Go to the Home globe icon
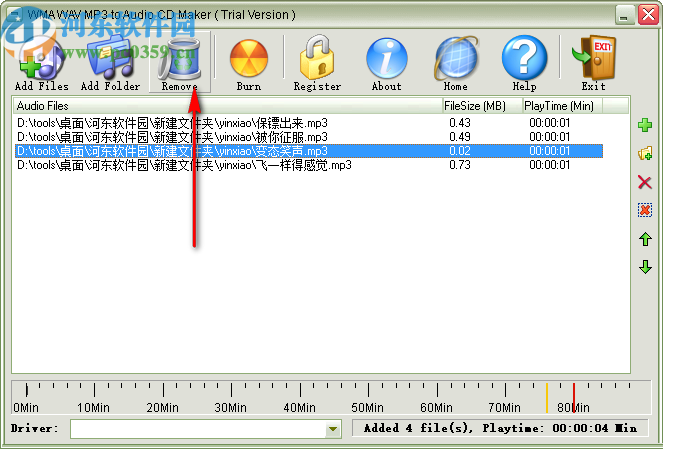 455,64
